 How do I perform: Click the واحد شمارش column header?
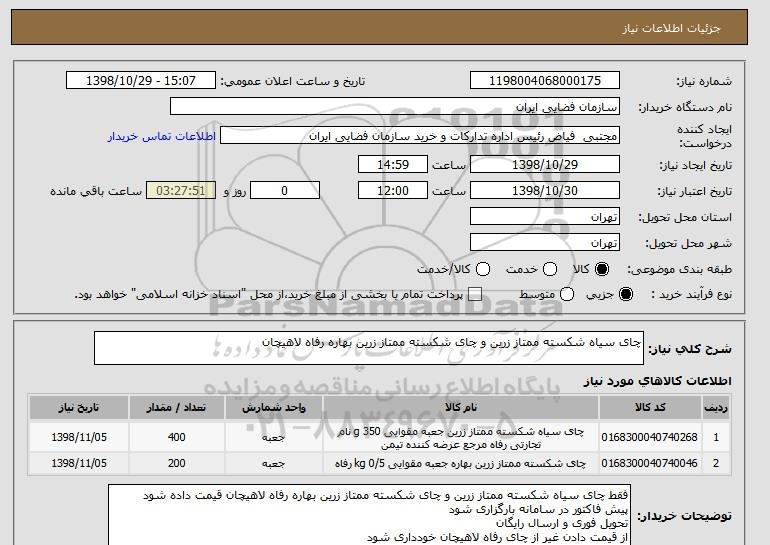[x=274, y=408]
